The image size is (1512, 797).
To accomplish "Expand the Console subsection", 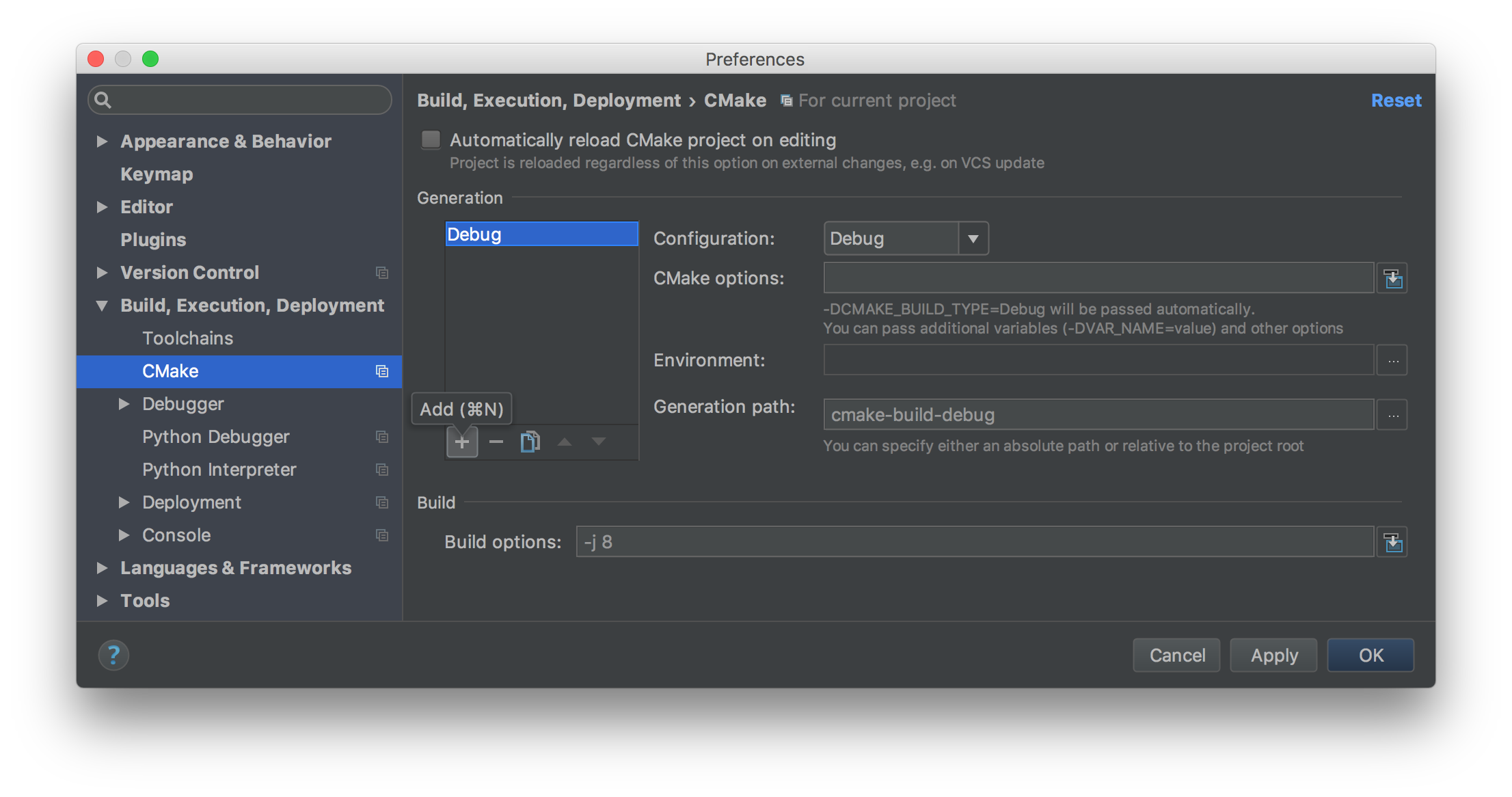I will click(124, 535).
